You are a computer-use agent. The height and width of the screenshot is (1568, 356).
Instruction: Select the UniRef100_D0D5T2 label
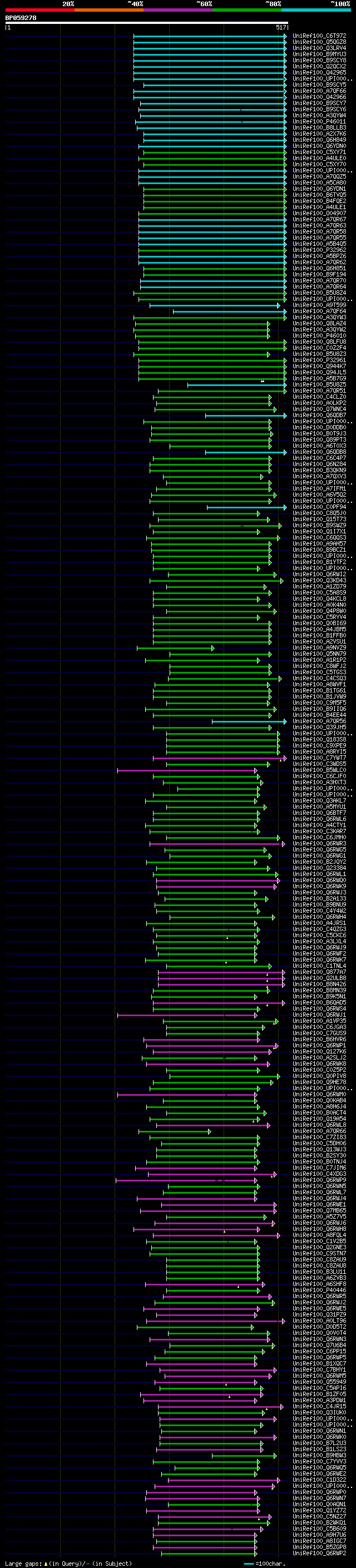(x=319, y=1328)
